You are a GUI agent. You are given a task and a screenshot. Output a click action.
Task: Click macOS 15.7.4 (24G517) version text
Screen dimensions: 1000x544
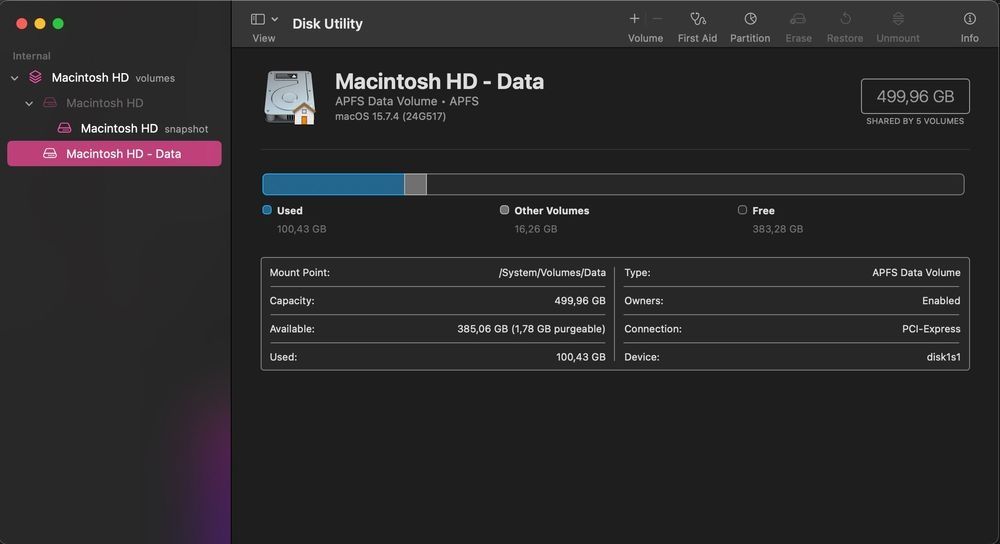click(x=390, y=117)
